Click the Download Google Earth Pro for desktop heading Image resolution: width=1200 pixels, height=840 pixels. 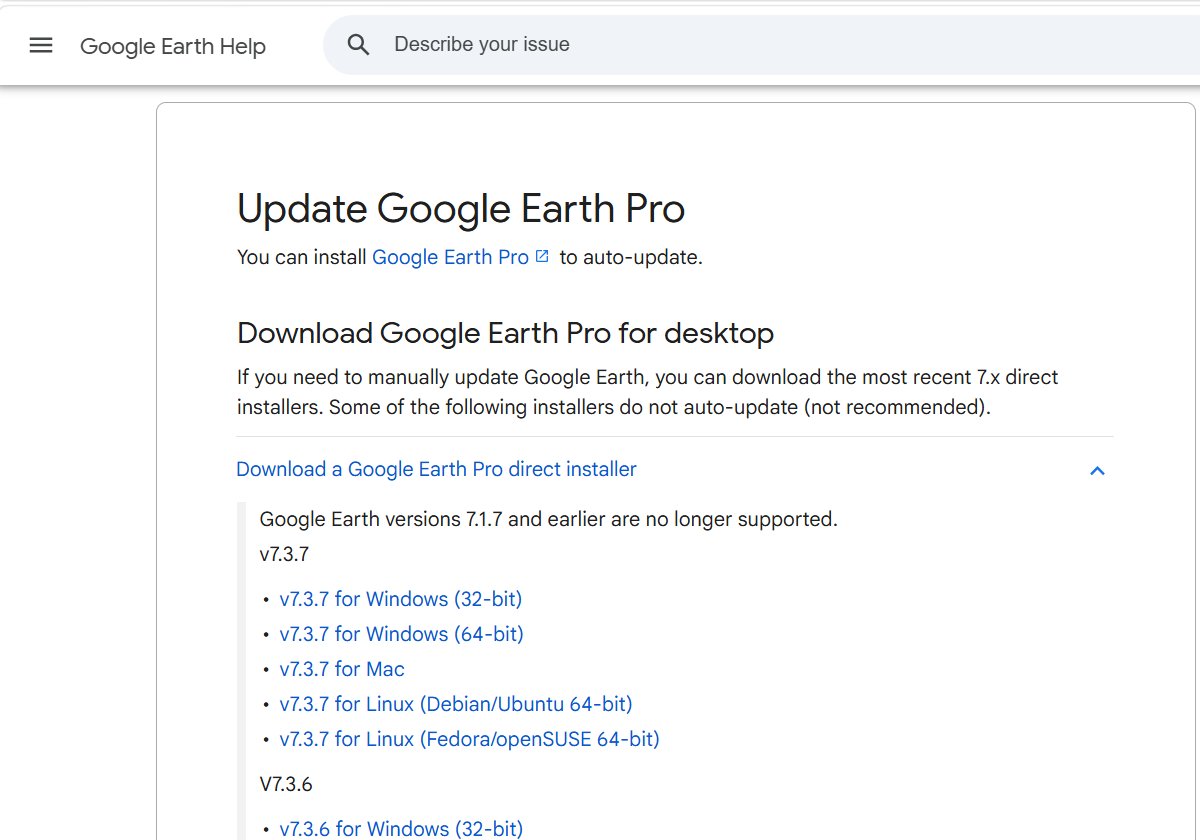[505, 333]
